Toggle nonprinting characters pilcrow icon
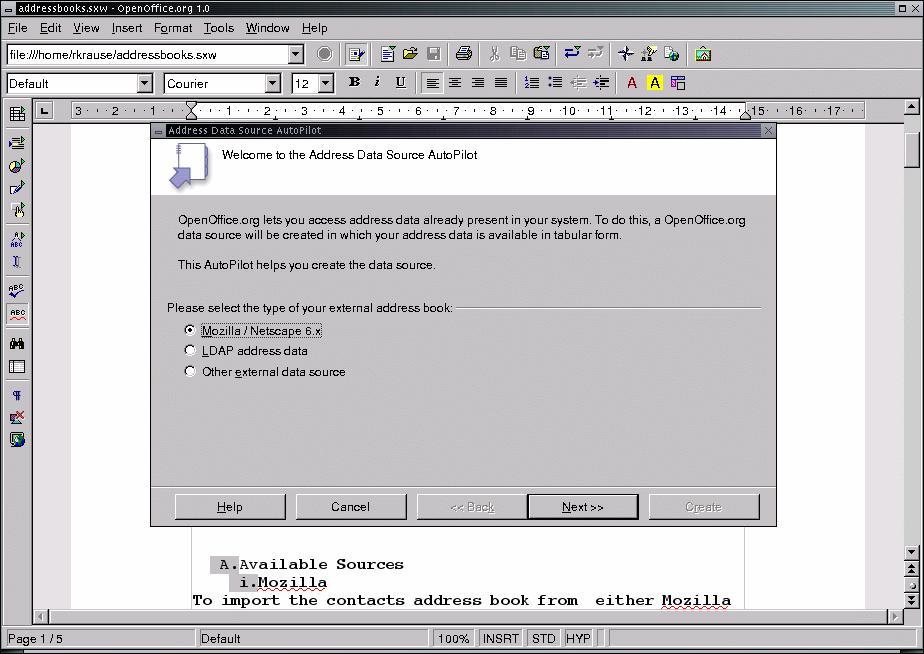Image resolution: width=924 pixels, height=654 pixels. (x=17, y=395)
